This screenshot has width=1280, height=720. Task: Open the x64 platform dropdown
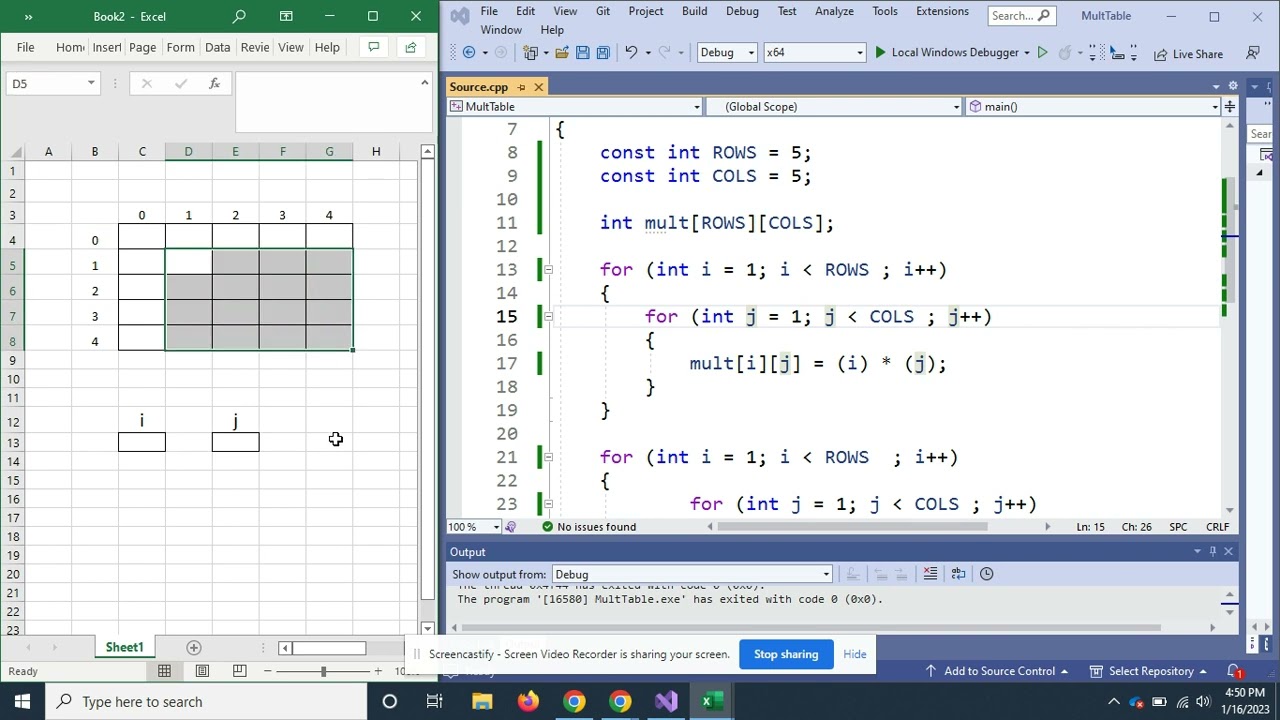pos(814,53)
